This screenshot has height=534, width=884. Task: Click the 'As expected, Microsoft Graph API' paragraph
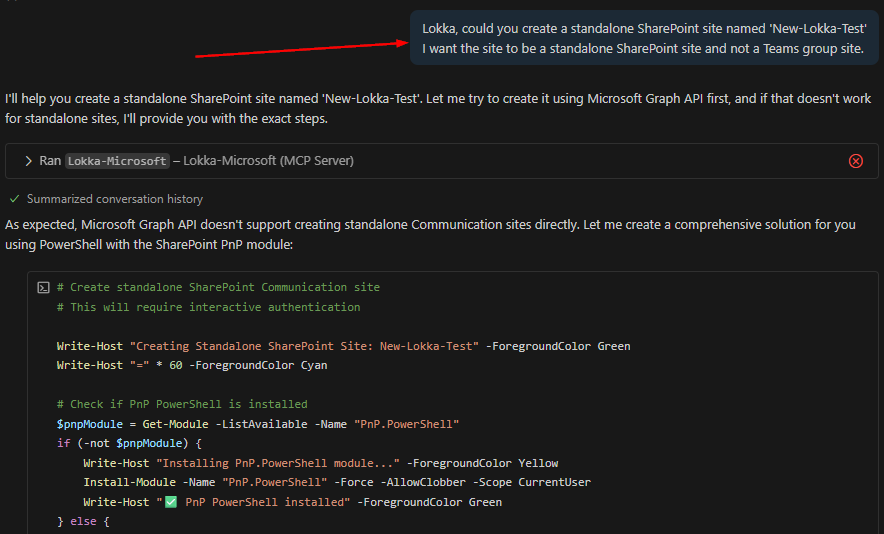click(x=430, y=234)
